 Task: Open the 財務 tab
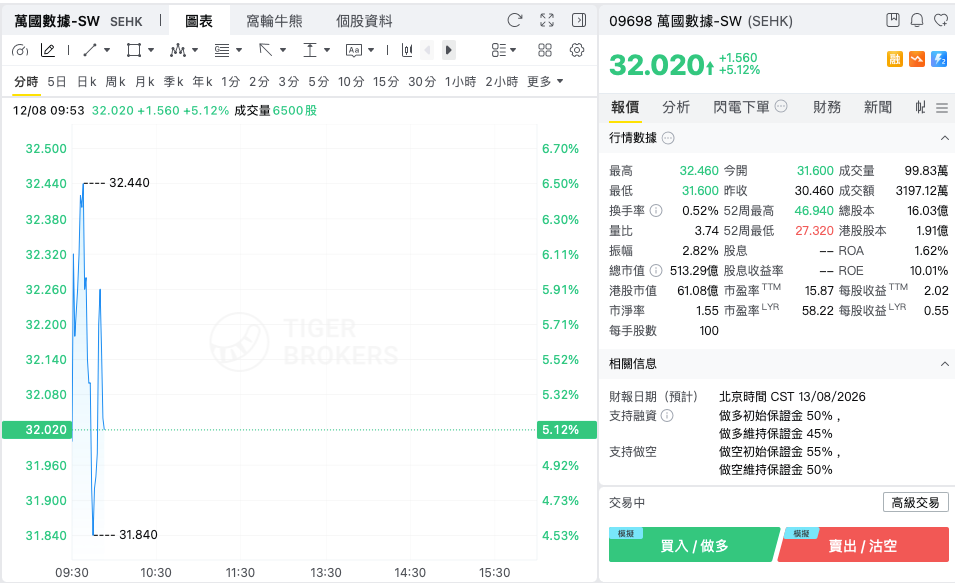coord(826,107)
